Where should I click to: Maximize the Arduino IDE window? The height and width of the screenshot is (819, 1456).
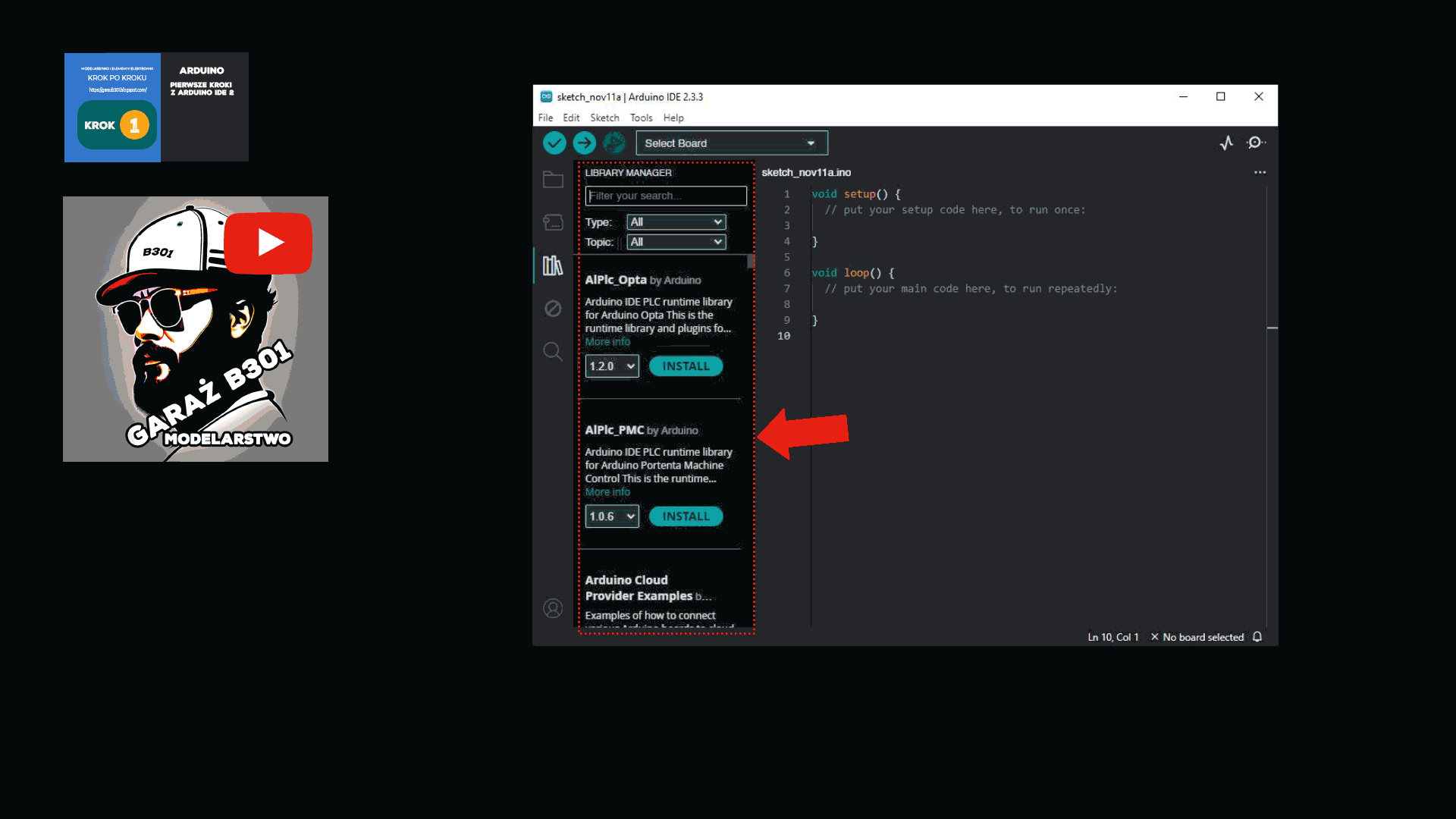pyautogui.click(x=1221, y=96)
